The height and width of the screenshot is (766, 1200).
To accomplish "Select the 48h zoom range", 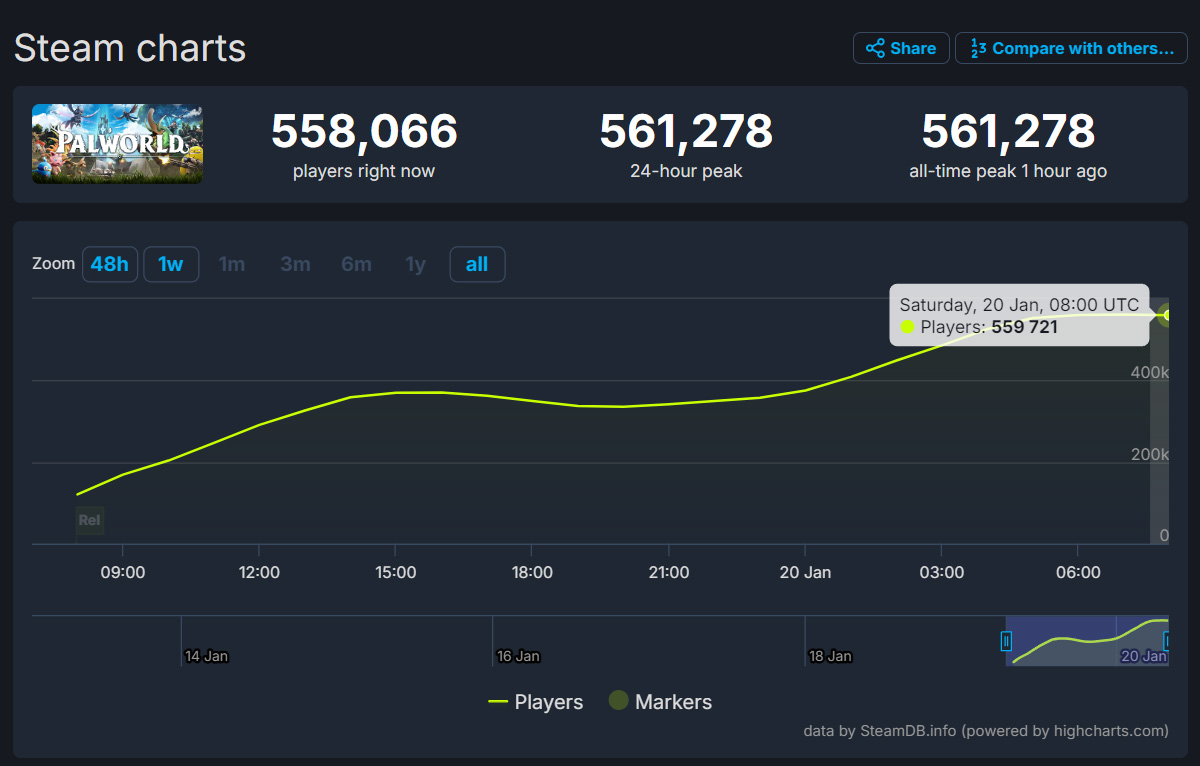I will [x=109, y=264].
